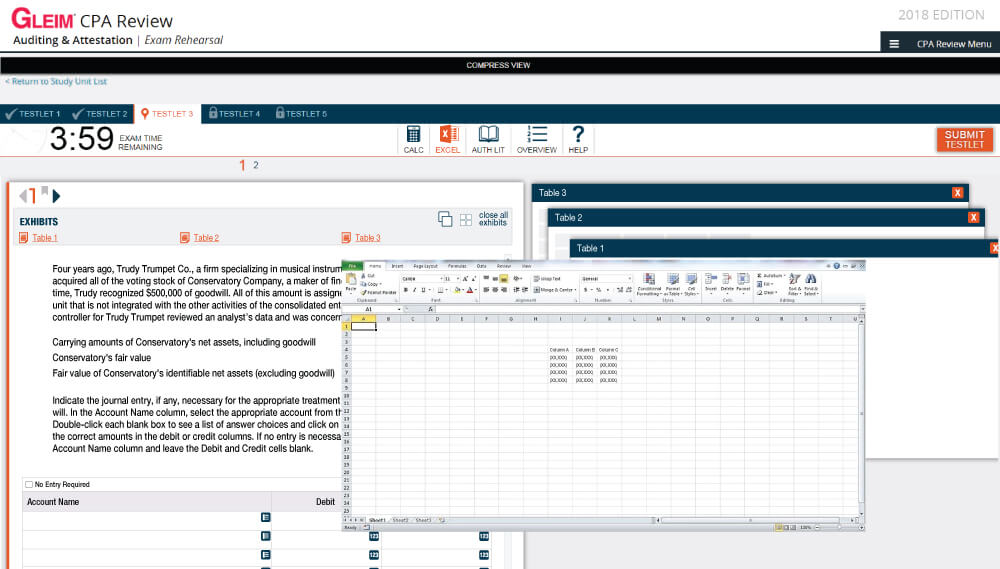Expand the AutoSum dropdown in Excel
The image size is (1000, 569).
pyautogui.click(x=784, y=276)
